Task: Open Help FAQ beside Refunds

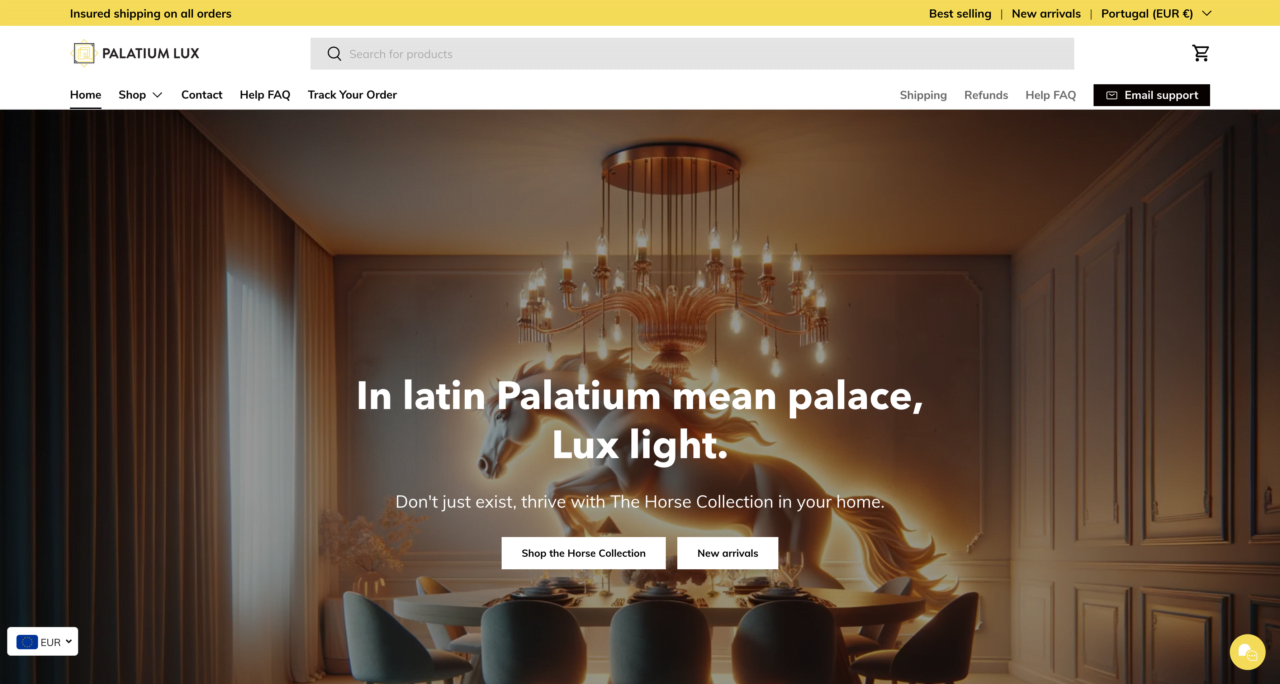Action: (1051, 95)
